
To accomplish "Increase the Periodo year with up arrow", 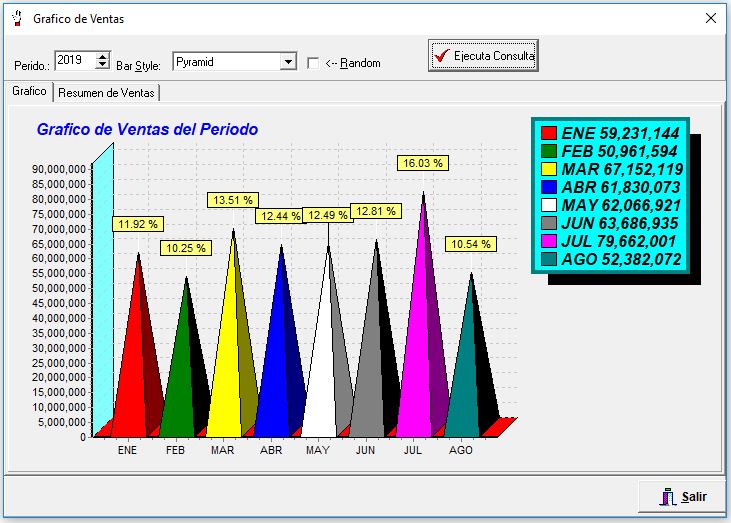I will [x=102, y=57].
